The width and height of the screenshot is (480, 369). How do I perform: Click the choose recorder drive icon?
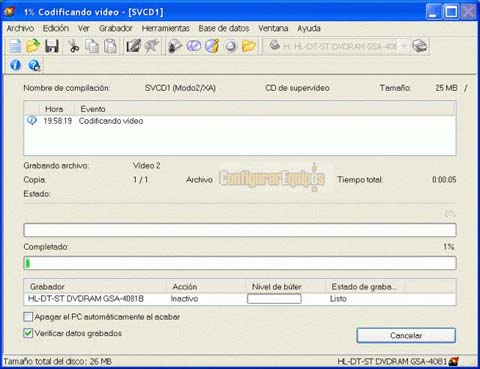[x=419, y=46]
